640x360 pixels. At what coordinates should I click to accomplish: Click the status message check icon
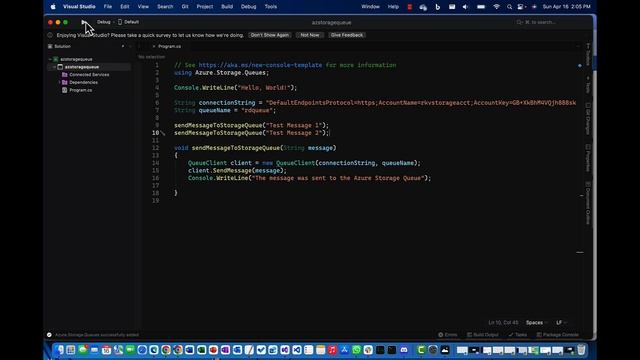[x=49, y=335]
